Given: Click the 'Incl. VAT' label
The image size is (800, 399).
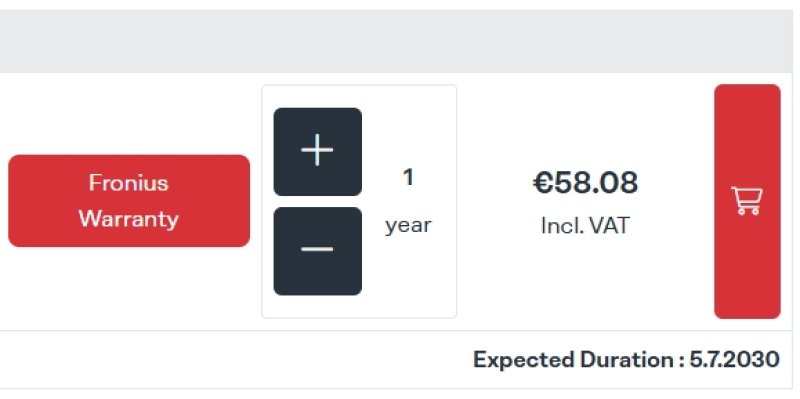Looking at the screenshot, I should pyautogui.click(x=585, y=226).
